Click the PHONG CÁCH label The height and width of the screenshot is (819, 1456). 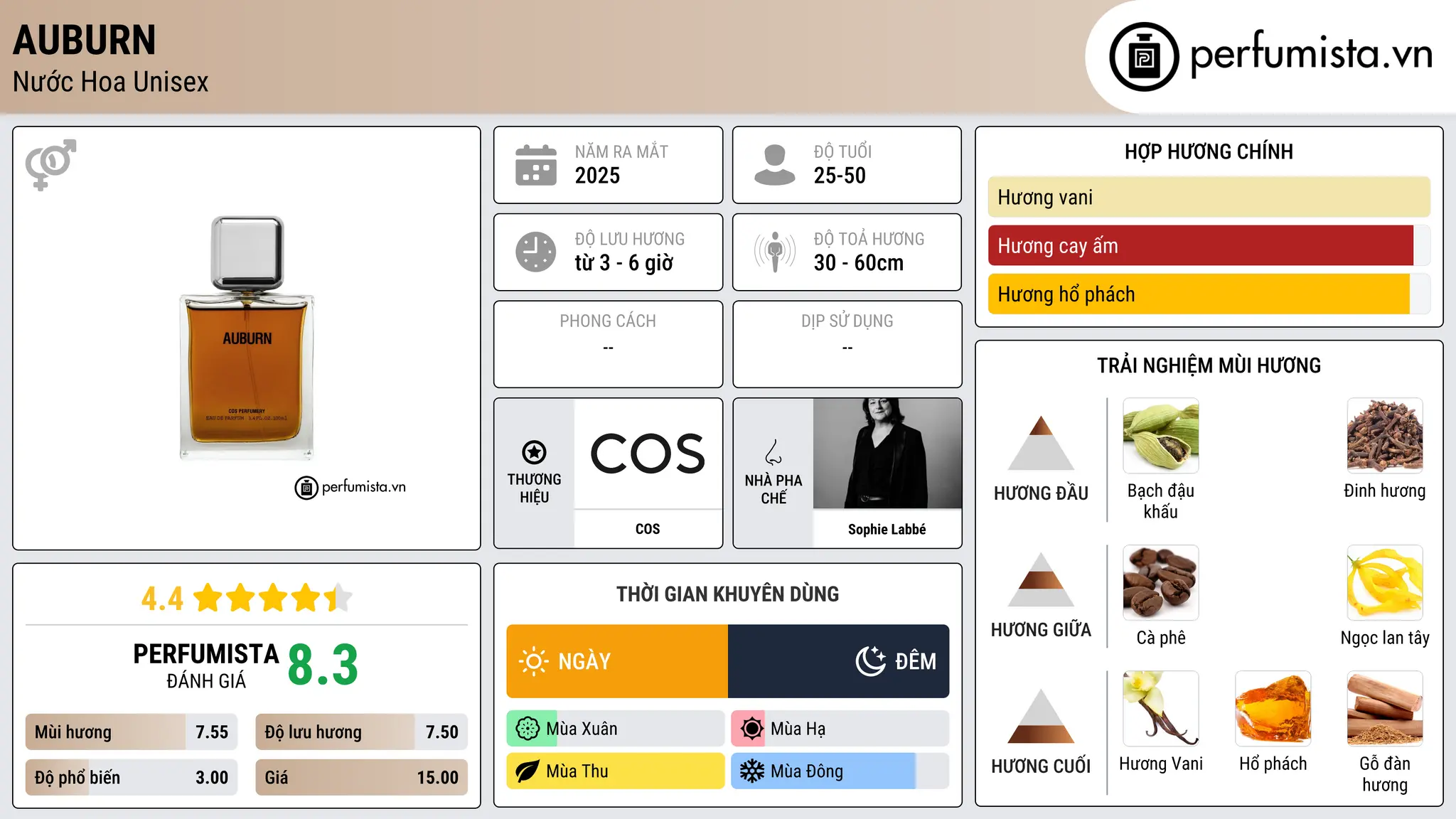click(x=608, y=321)
